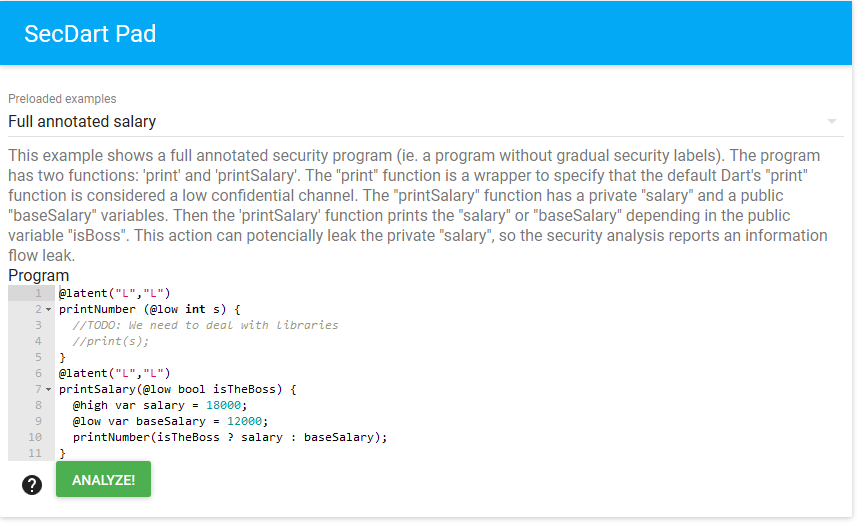Click line number 11 in the gutter
Viewport: 857px width, 528px height.
click(x=35, y=454)
